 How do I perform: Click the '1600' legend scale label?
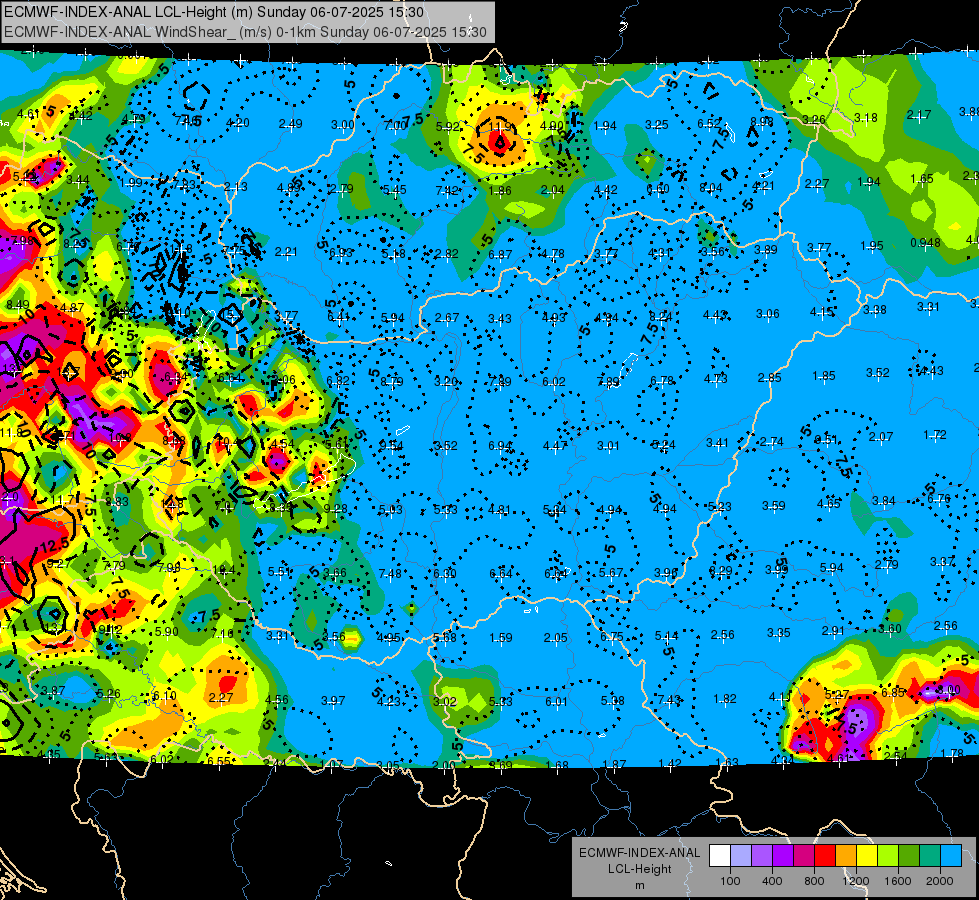point(898,881)
